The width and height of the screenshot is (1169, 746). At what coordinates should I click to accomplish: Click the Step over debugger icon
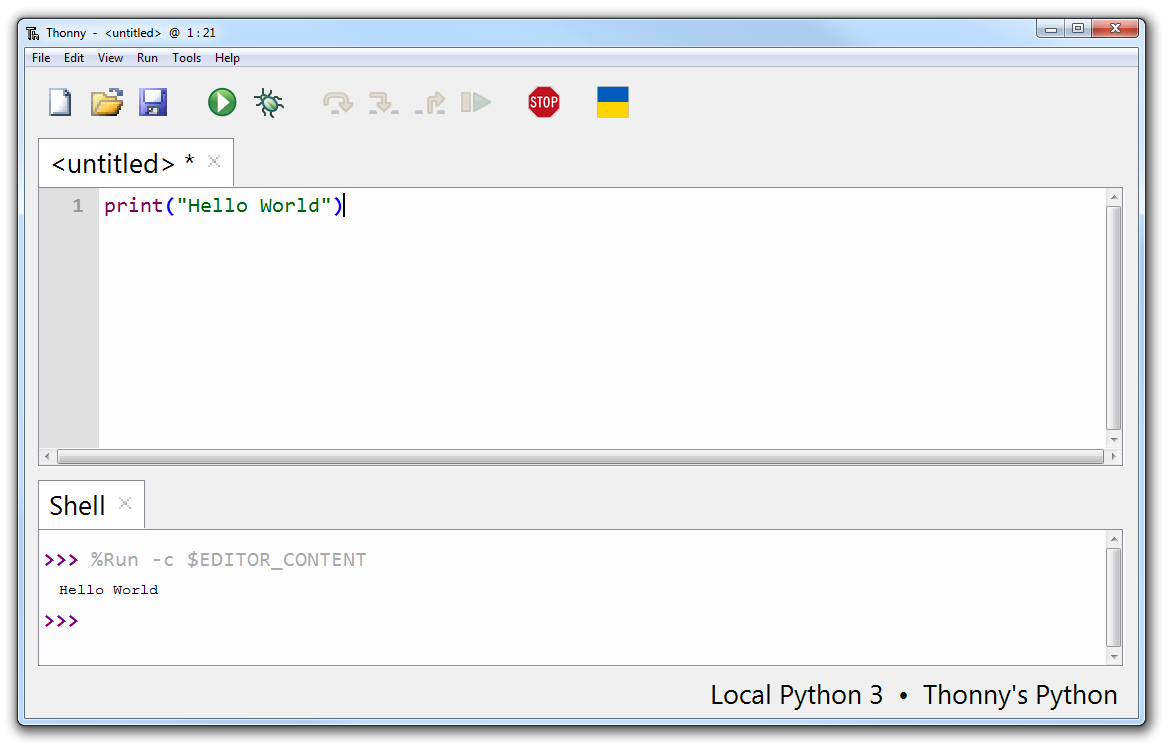(338, 102)
